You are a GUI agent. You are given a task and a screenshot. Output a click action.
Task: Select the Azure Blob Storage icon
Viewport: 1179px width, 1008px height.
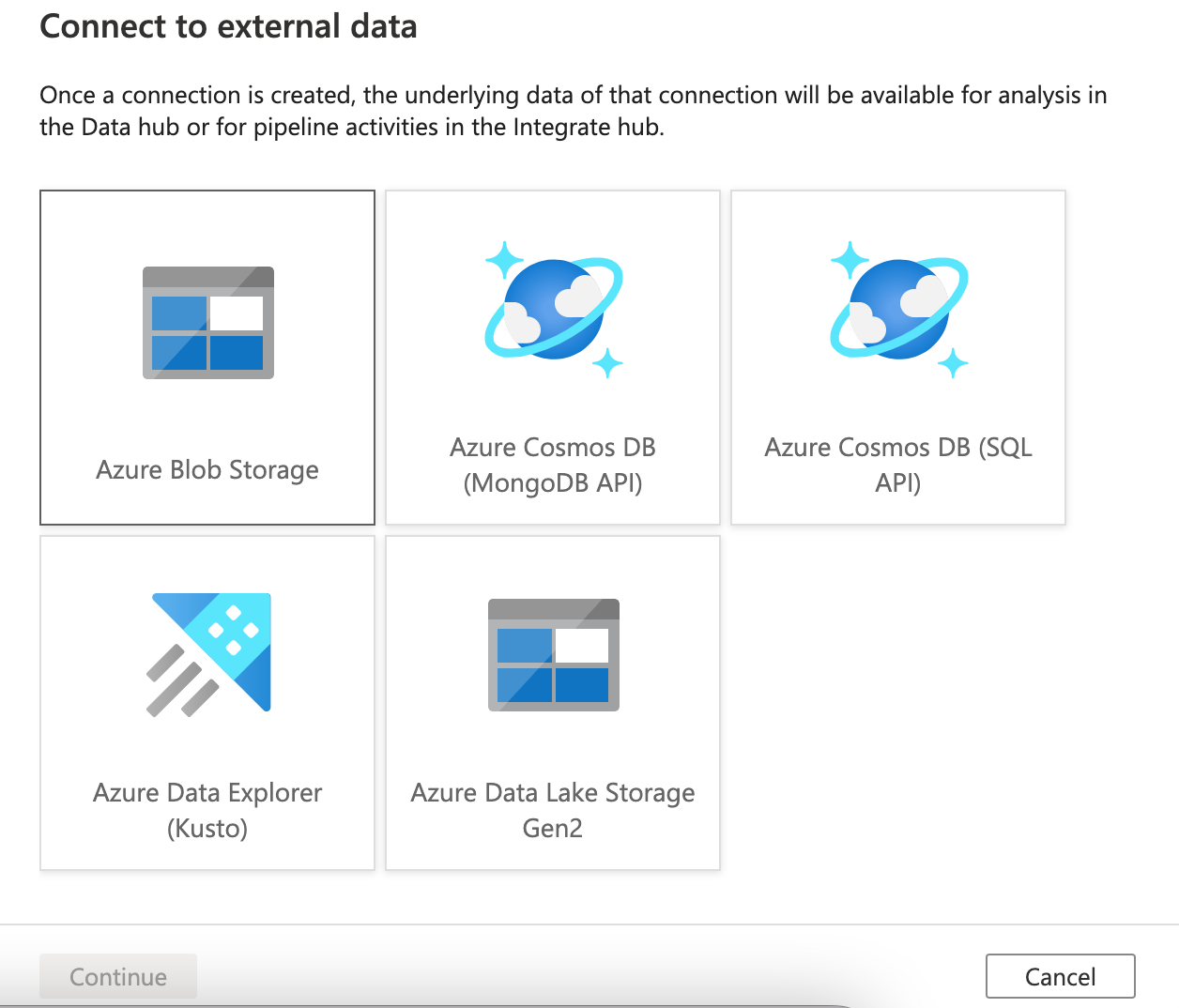pyautogui.click(x=207, y=323)
